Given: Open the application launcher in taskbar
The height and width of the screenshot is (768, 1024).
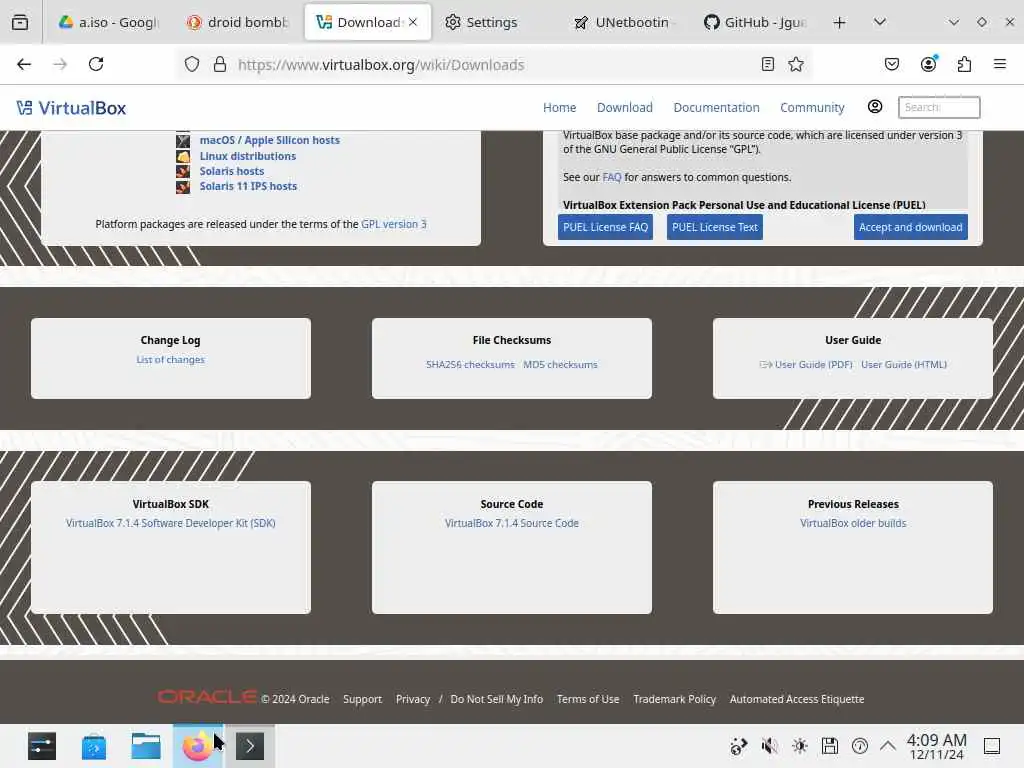Looking at the screenshot, I should point(42,746).
